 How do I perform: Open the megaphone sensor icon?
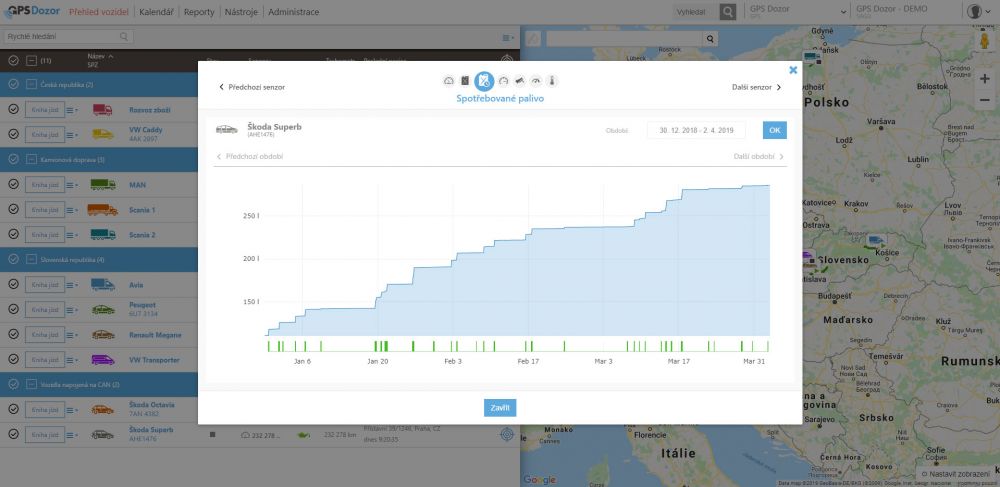[x=520, y=80]
